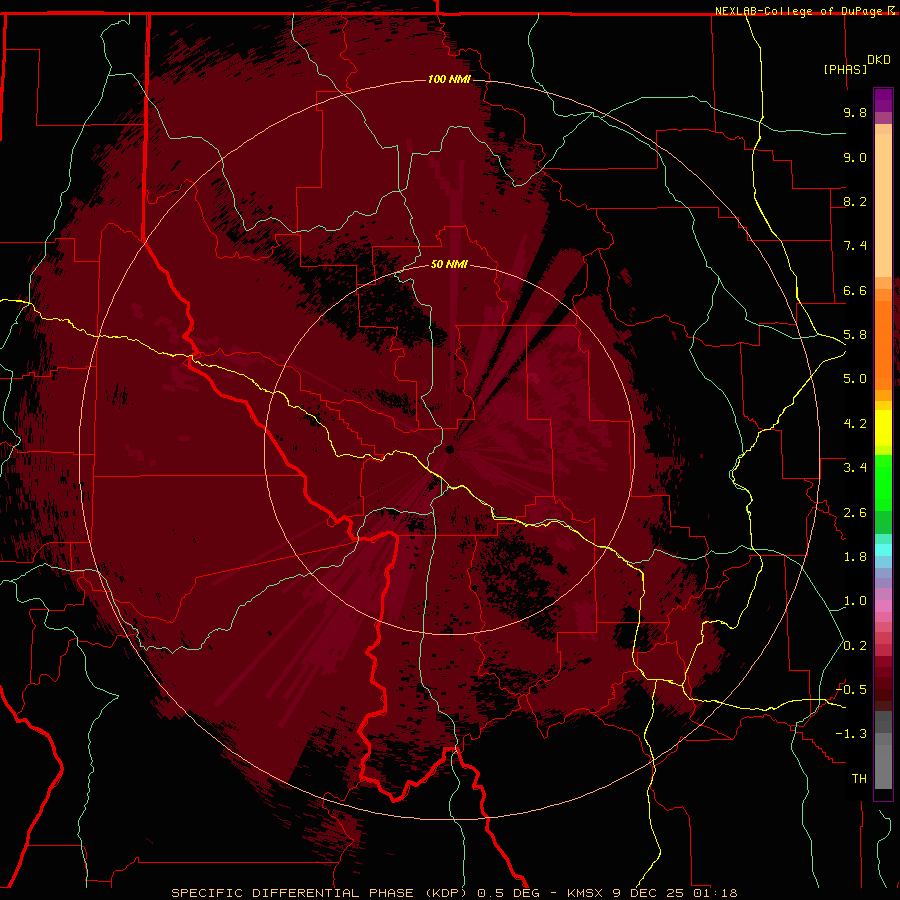Click the 0.2 legend value
This screenshot has width=900, height=900.
pyautogui.click(x=855, y=646)
